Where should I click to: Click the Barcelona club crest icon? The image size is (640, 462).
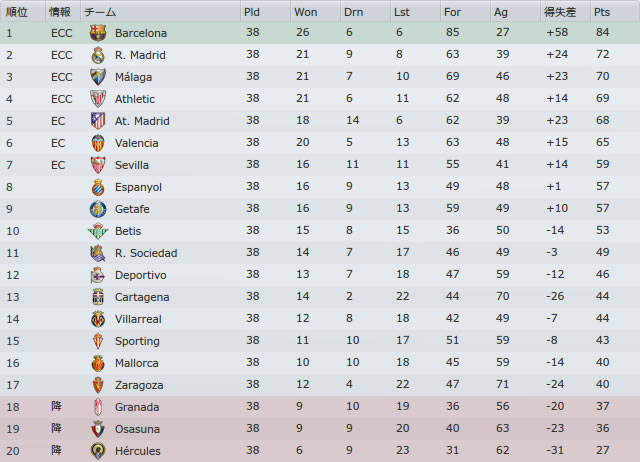pos(98,33)
